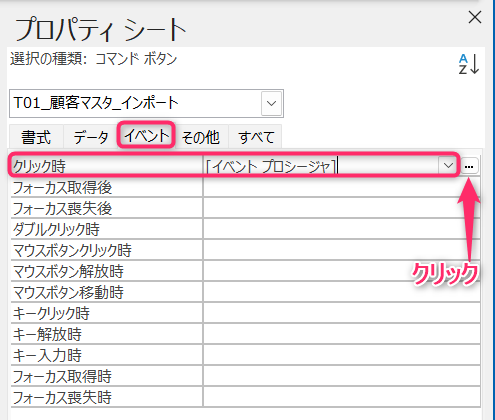Switch to the データ tab
This screenshot has height=420, width=495.
(x=91, y=137)
